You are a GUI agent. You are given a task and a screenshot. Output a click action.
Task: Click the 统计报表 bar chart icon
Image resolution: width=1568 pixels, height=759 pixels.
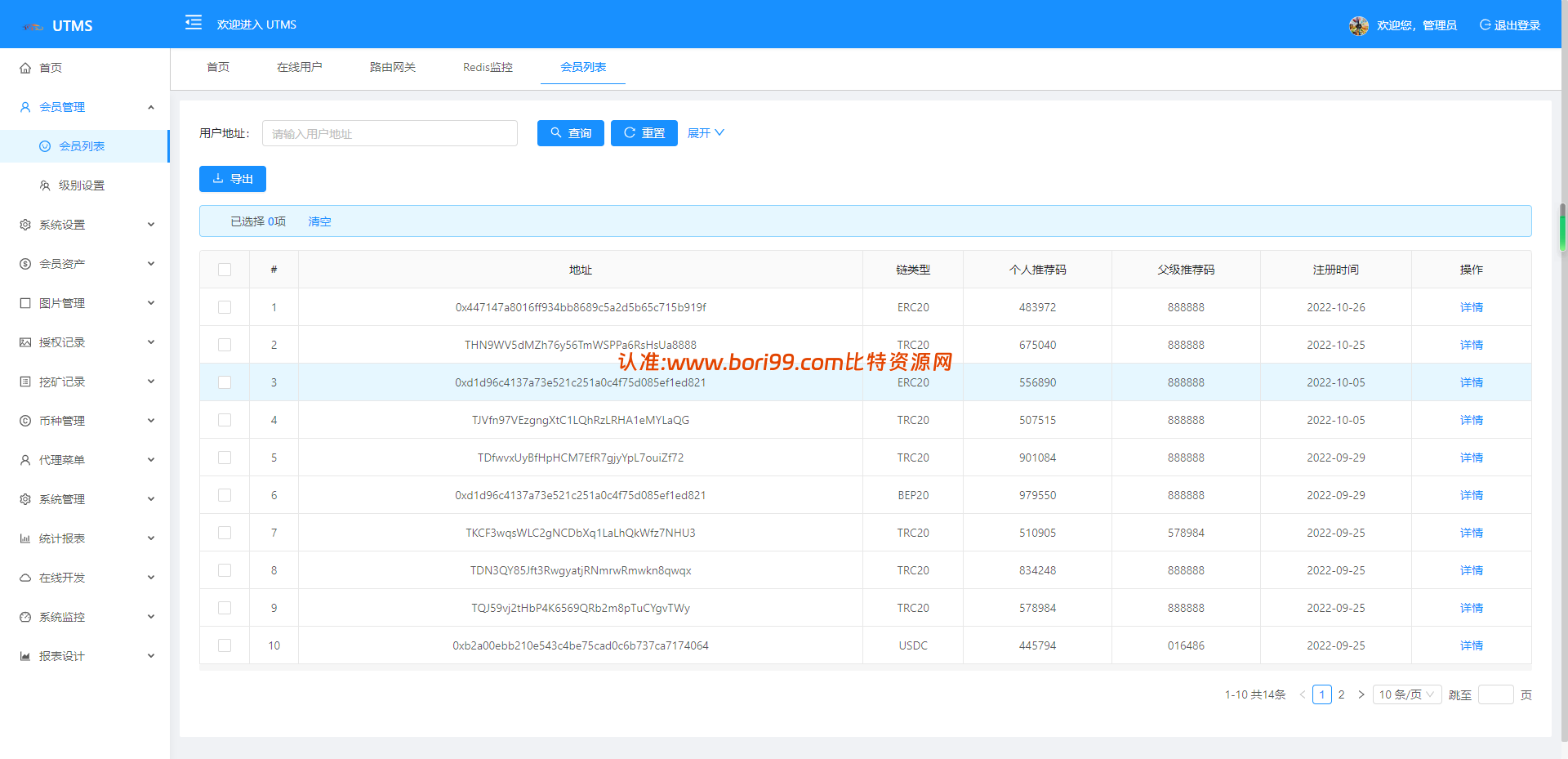pyautogui.click(x=25, y=538)
